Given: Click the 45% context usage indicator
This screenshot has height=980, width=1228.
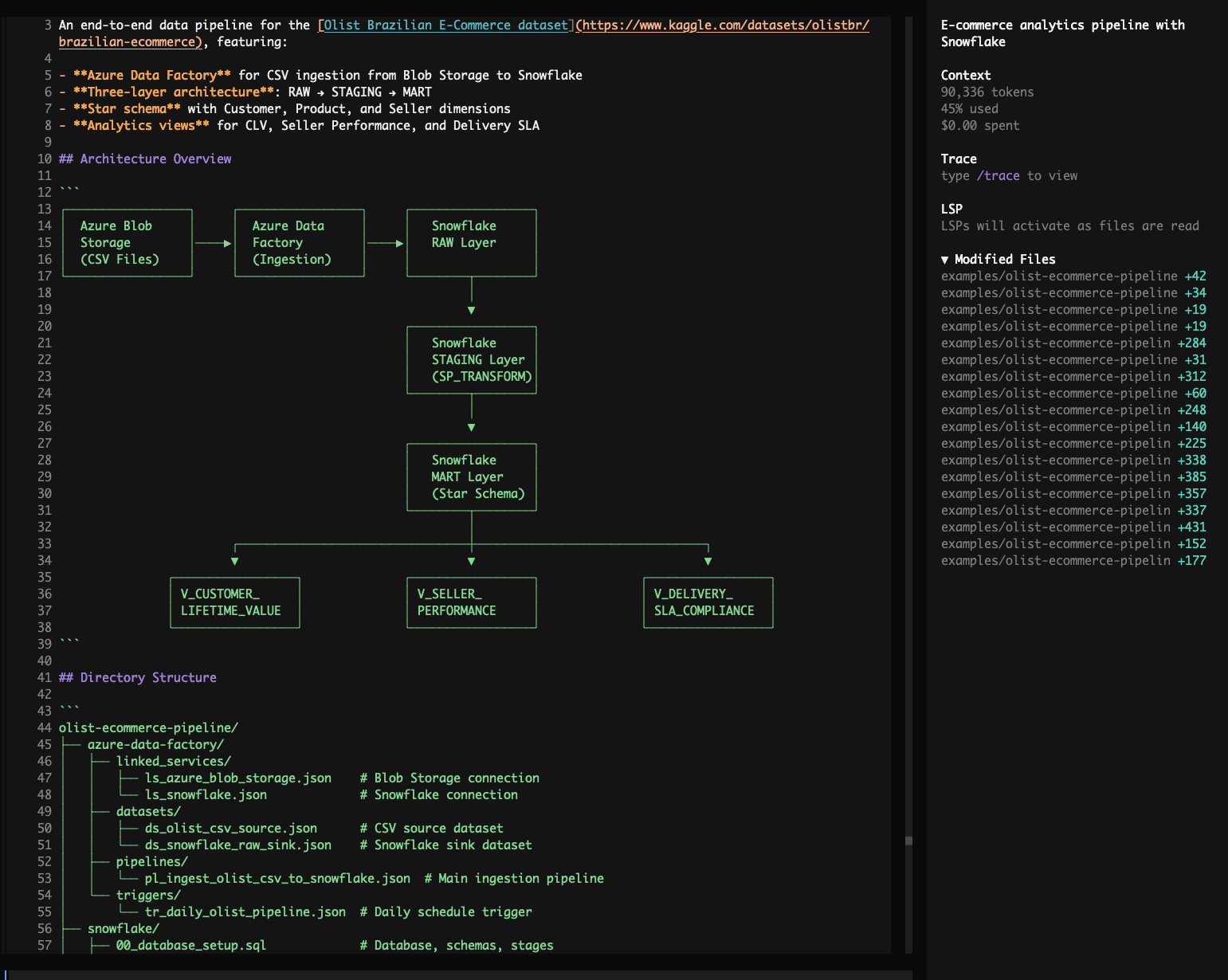Looking at the screenshot, I should pos(969,108).
